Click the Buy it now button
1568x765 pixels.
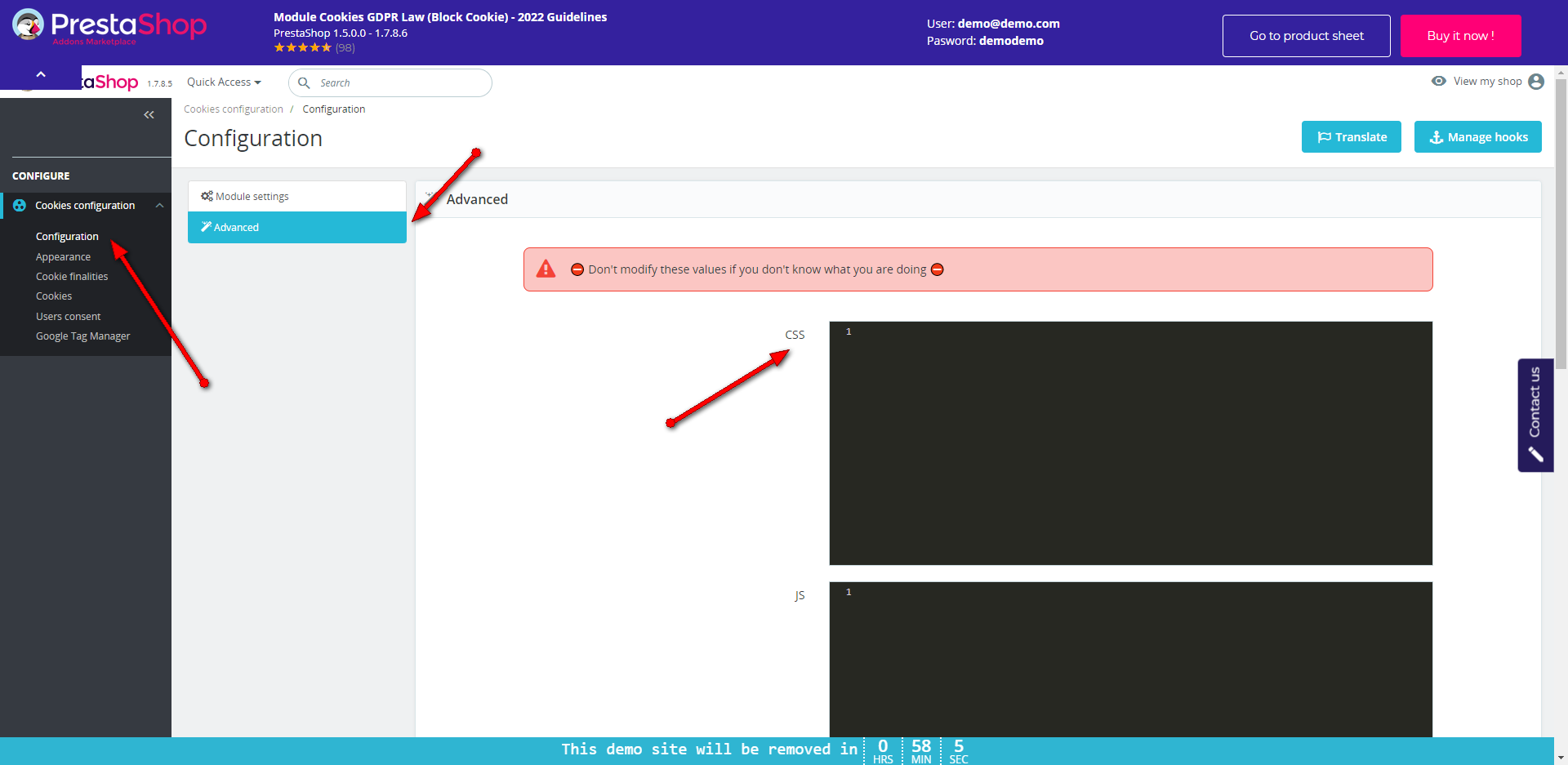pos(1461,36)
